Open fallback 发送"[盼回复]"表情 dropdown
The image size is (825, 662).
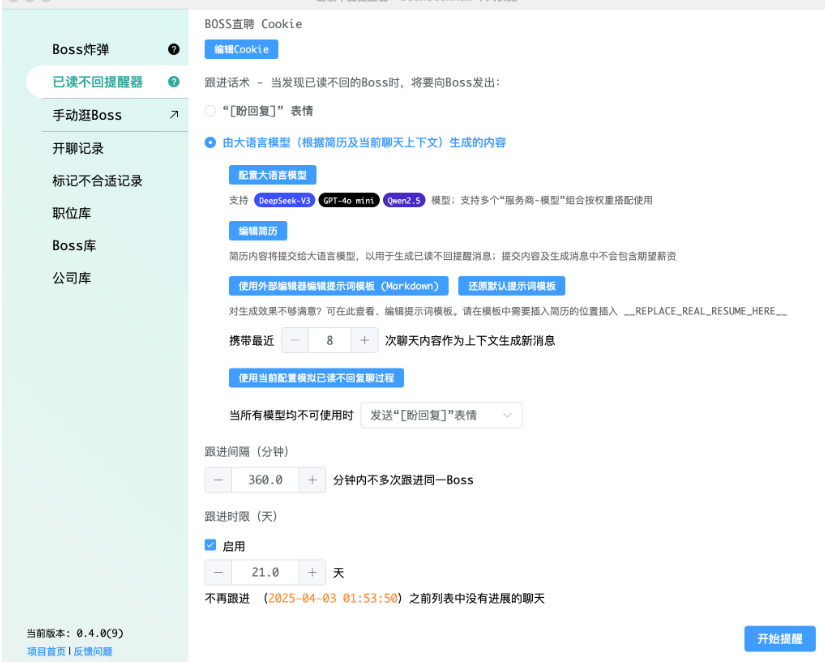pos(441,415)
